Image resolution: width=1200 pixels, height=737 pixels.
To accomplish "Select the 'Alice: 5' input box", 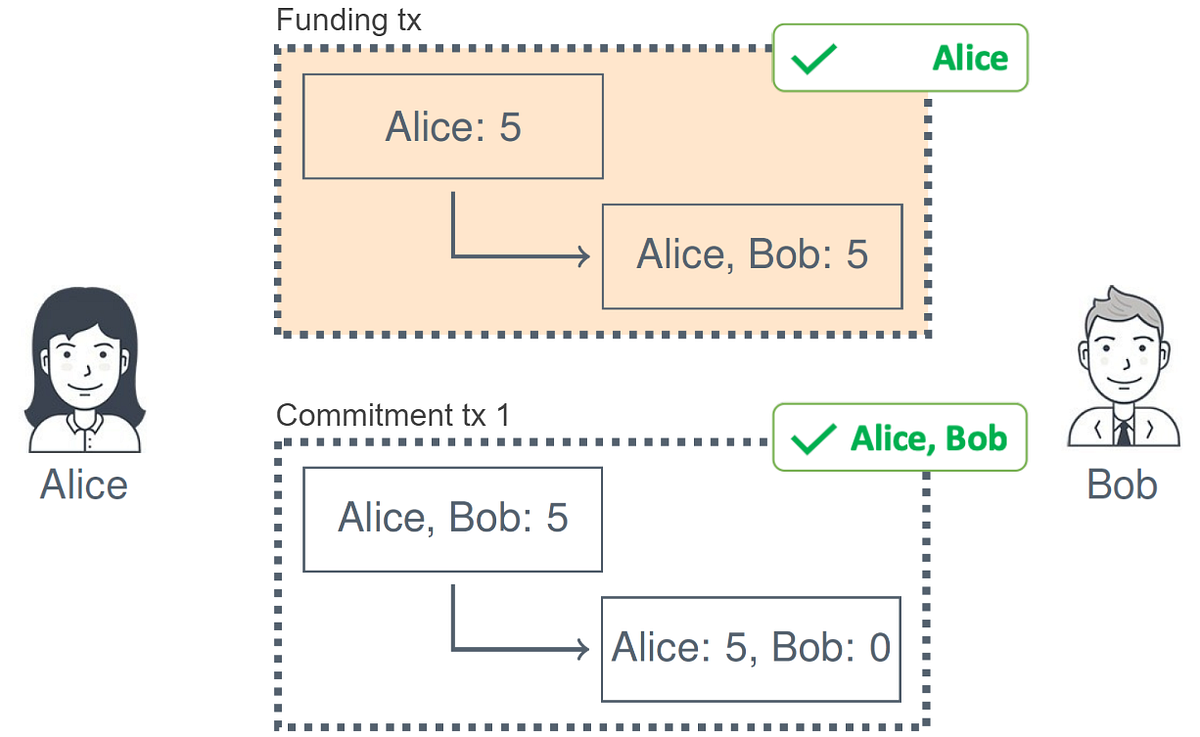I will [453, 126].
